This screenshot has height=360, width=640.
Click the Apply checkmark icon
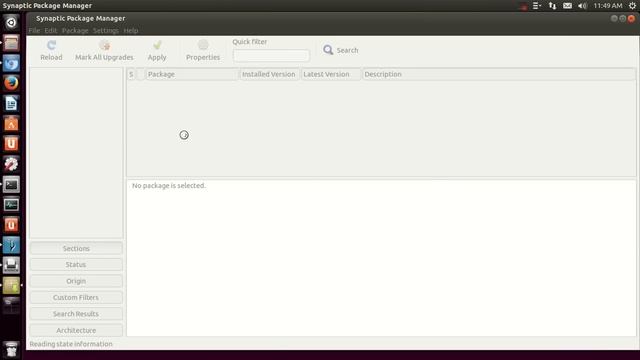pyautogui.click(x=157, y=45)
